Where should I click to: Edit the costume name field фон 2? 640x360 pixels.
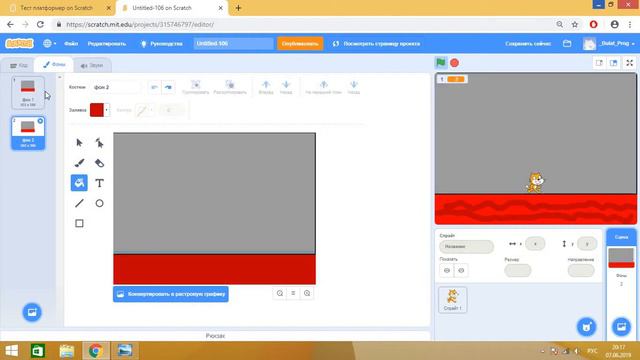(116, 87)
